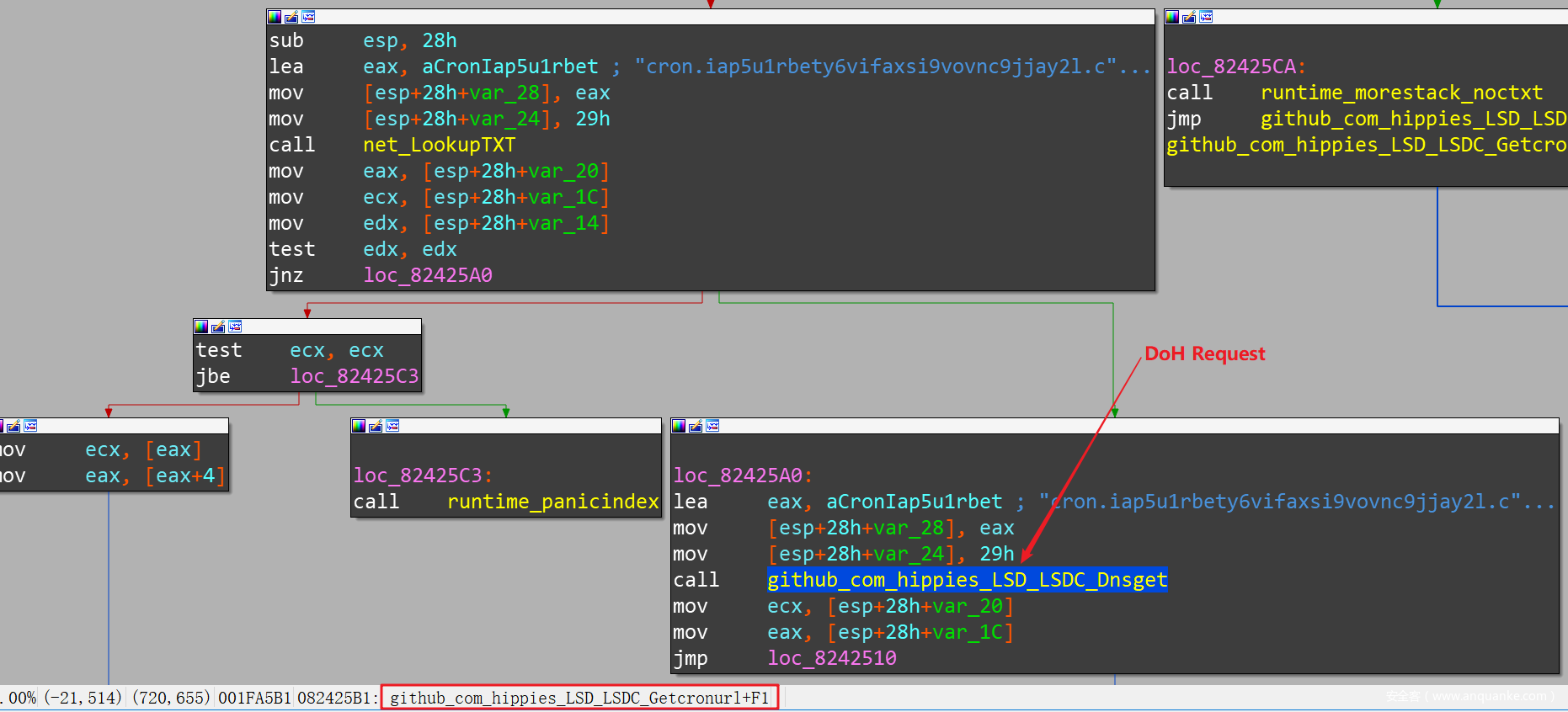Select the highlighted github_com_hippies_LSD_LSDC_Dnsget call target

click(968, 580)
